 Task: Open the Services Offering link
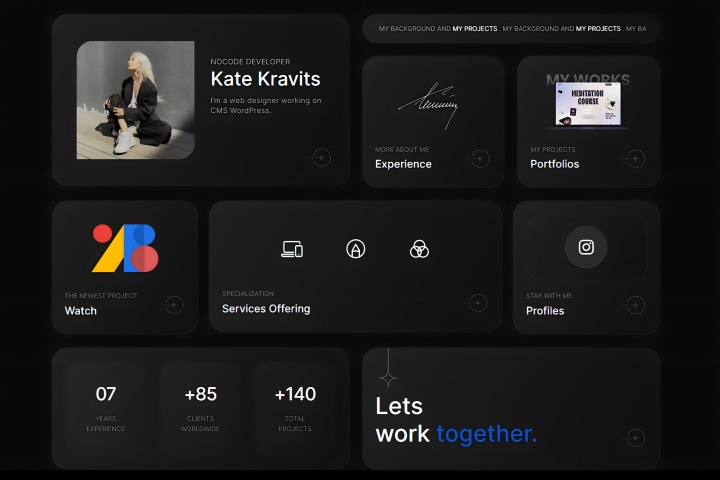click(x=266, y=309)
